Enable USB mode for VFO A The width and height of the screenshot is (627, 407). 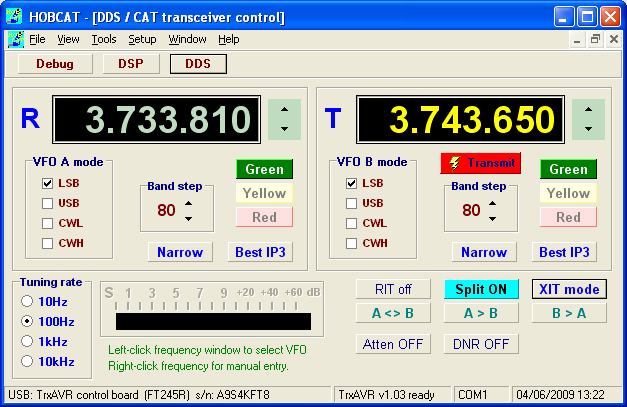(48, 203)
